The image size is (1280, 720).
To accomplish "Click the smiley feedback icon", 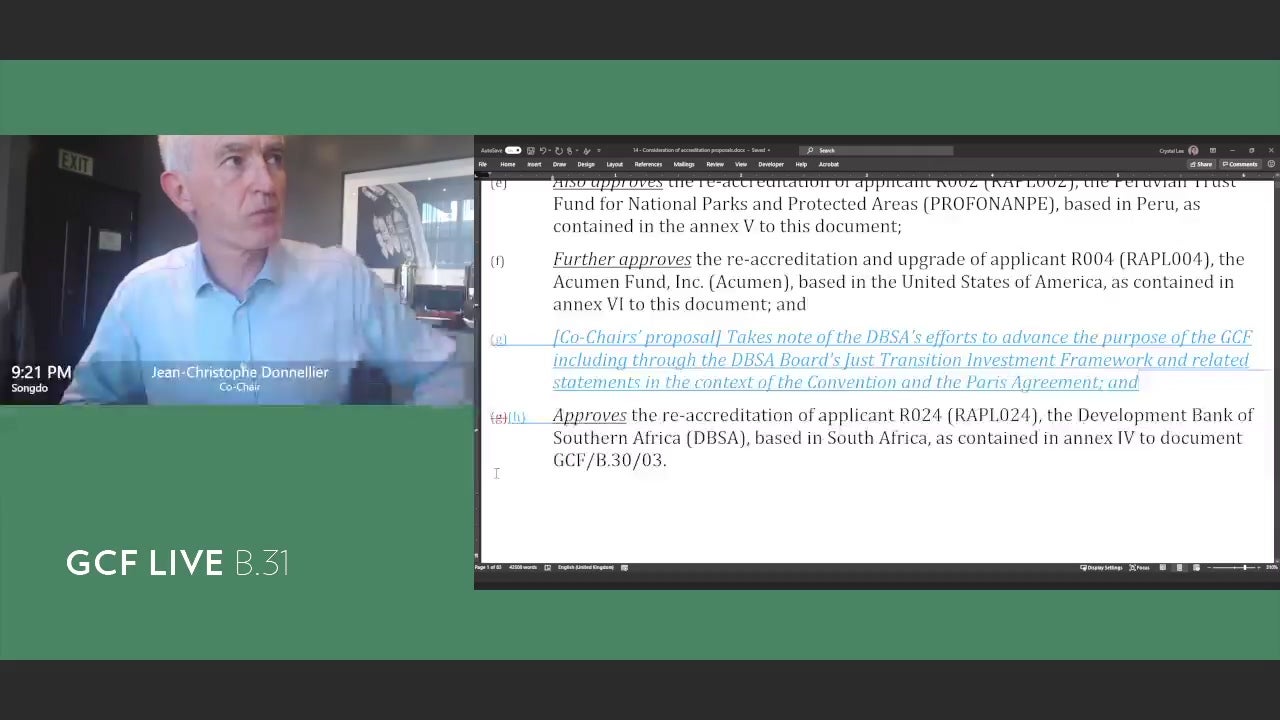I will coord(1271,164).
